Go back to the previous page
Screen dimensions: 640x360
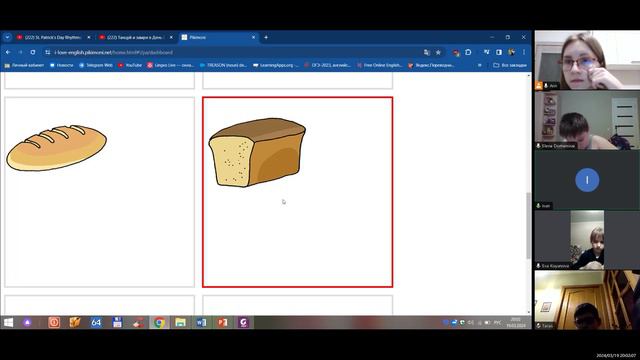point(8,52)
